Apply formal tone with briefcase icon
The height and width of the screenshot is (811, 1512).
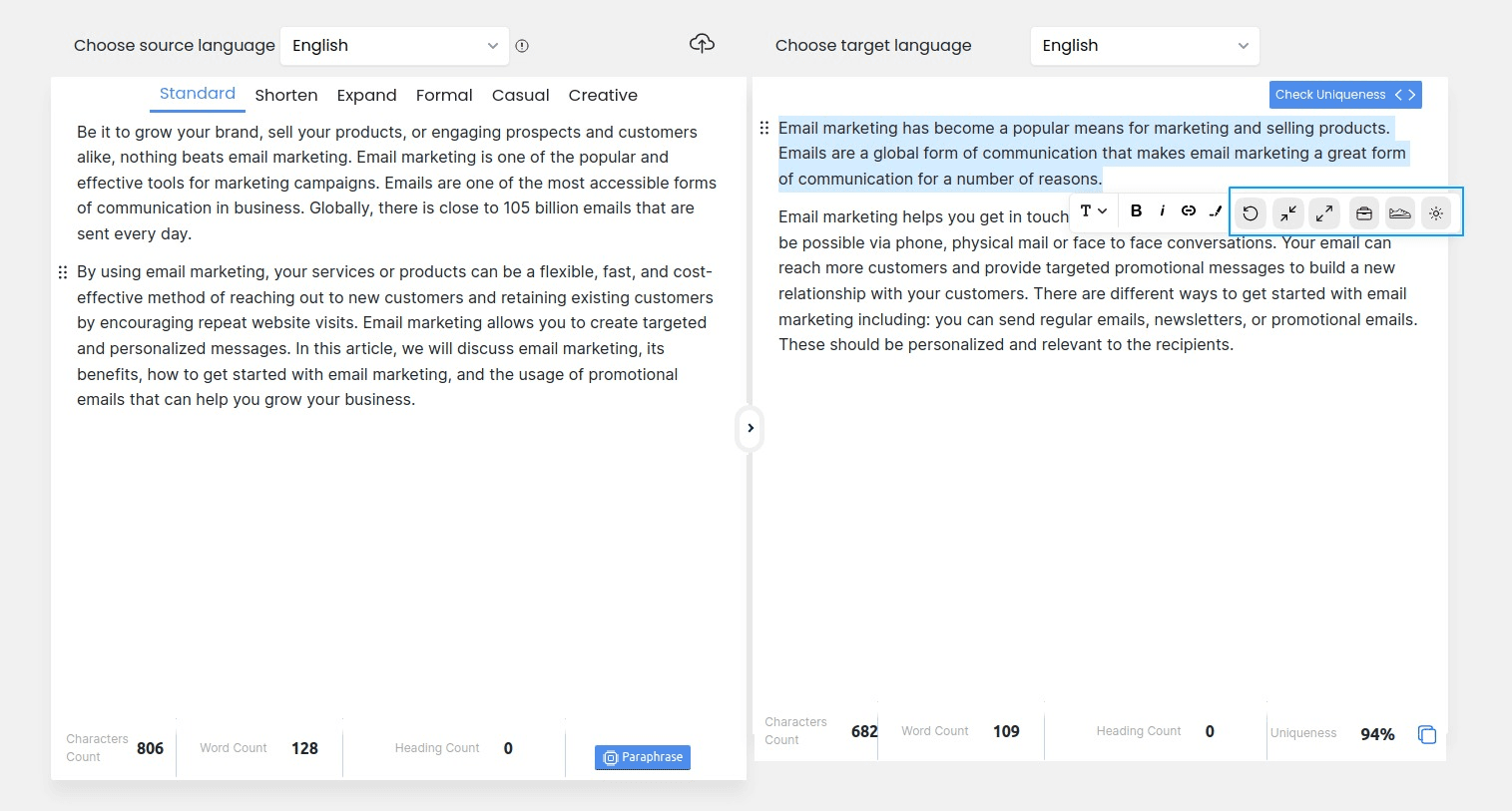pos(1363,213)
